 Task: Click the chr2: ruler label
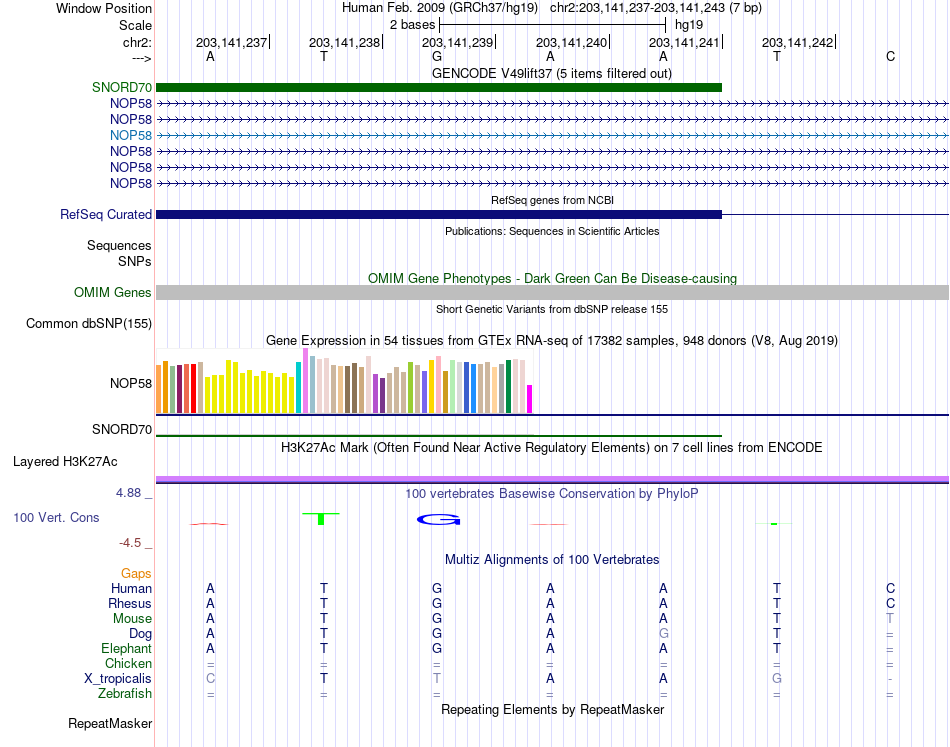138,42
